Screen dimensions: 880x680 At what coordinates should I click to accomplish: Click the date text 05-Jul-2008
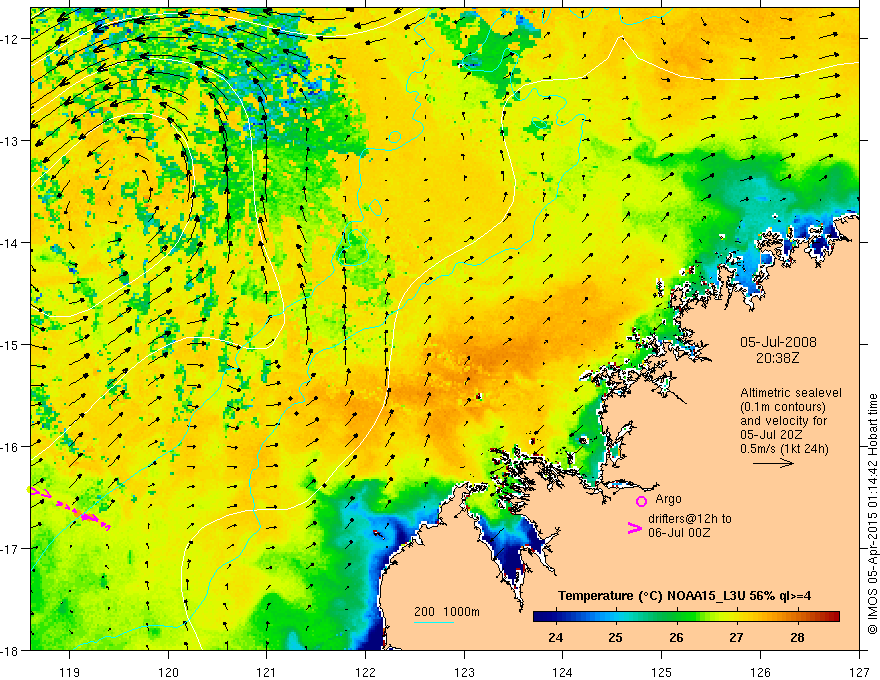[778, 342]
